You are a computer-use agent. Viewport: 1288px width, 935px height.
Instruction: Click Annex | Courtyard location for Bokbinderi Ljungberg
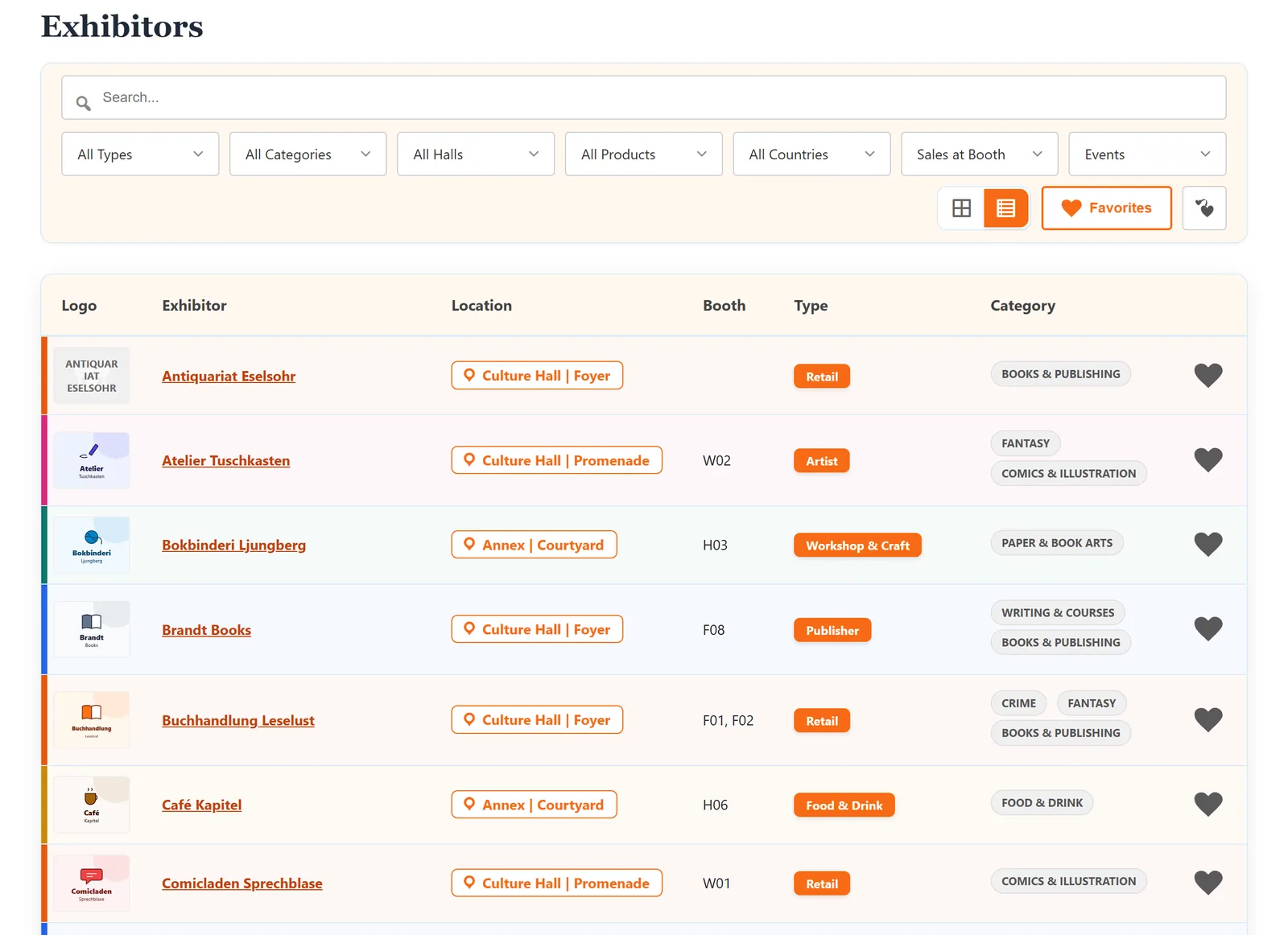[x=534, y=545]
